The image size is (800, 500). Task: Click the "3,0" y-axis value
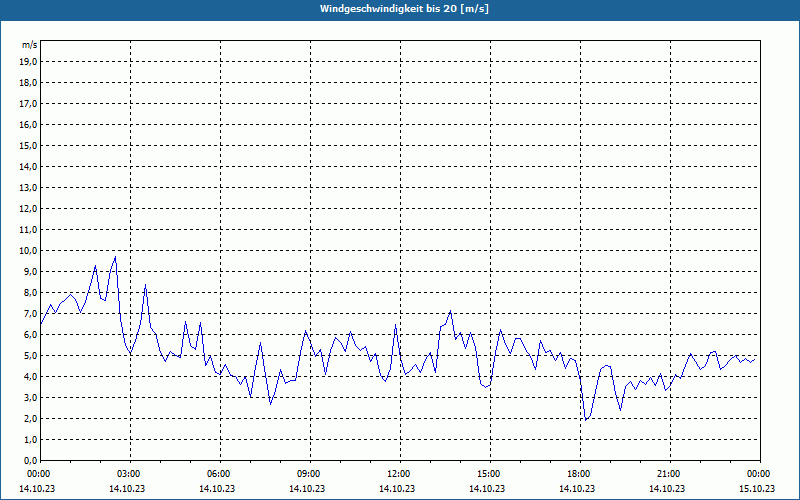(x=30, y=397)
